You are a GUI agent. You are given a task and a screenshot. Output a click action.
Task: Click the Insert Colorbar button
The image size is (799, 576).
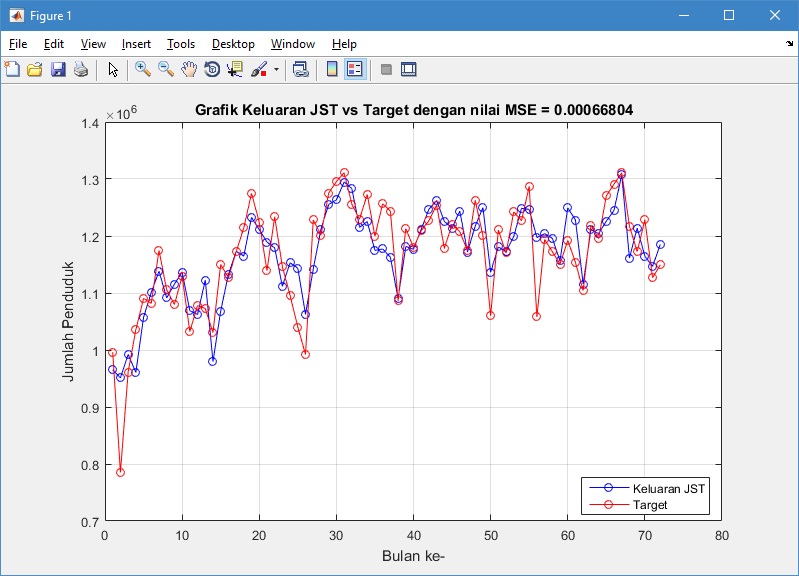coord(332,69)
